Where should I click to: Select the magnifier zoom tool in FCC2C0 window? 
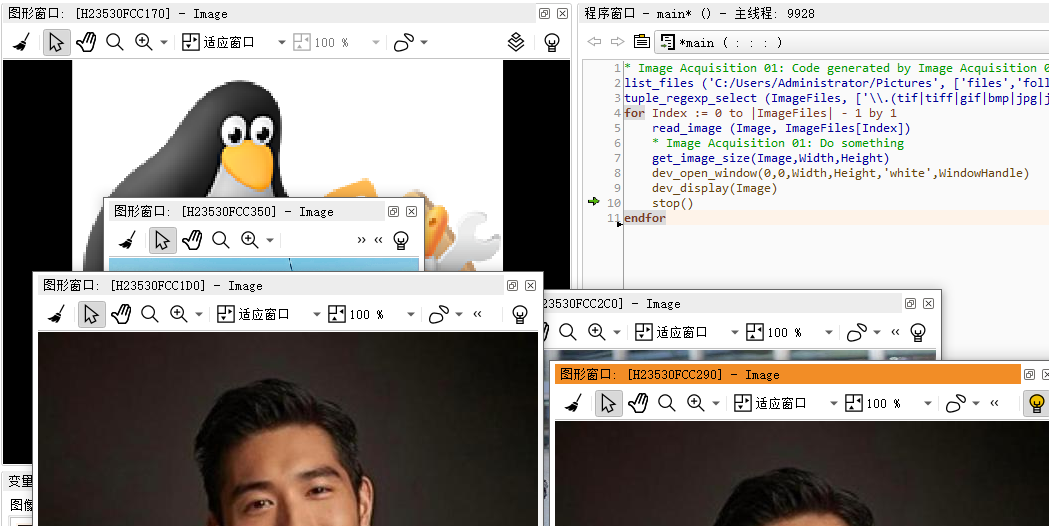[568, 332]
